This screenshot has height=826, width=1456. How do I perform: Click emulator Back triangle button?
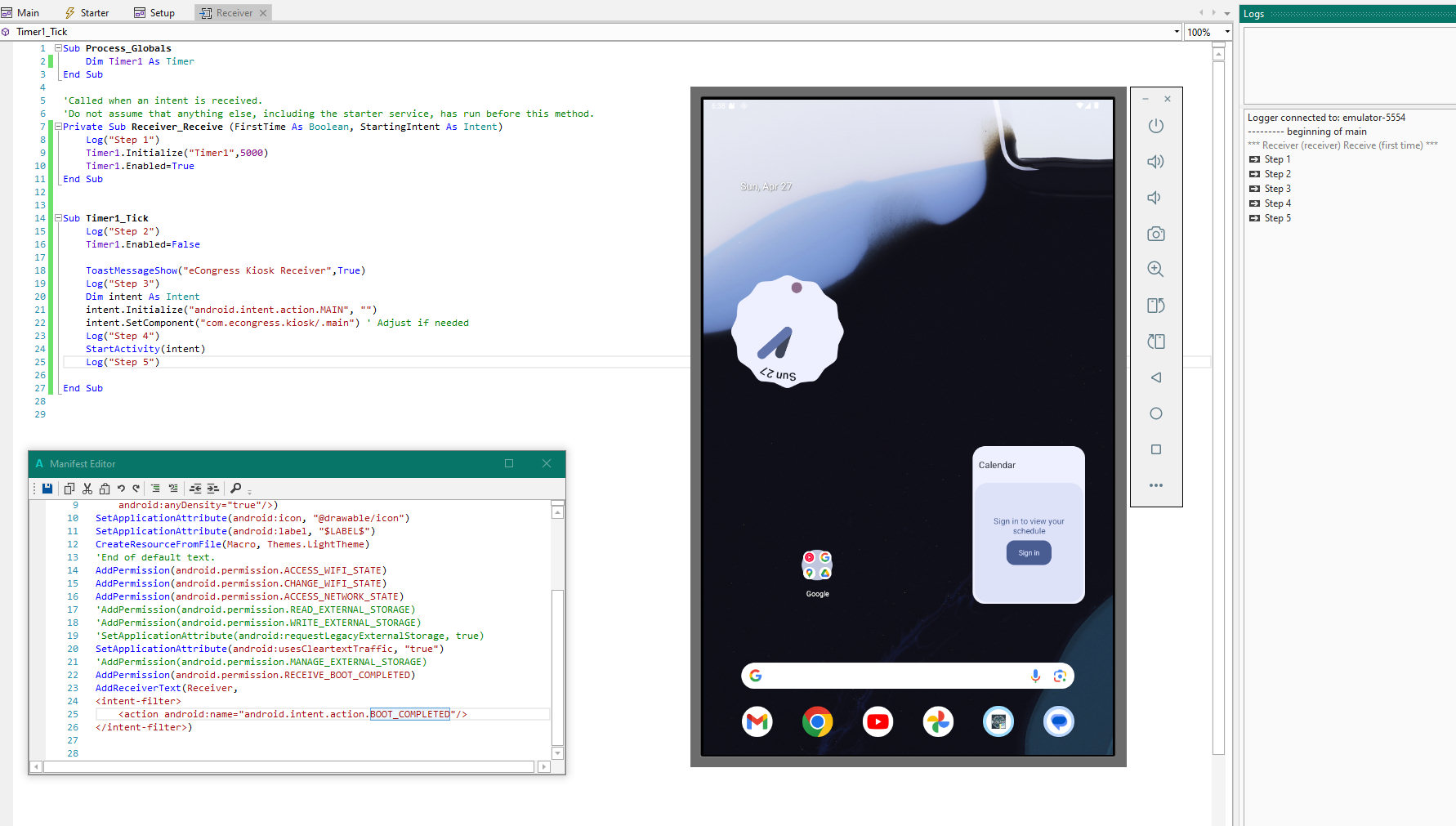point(1155,377)
